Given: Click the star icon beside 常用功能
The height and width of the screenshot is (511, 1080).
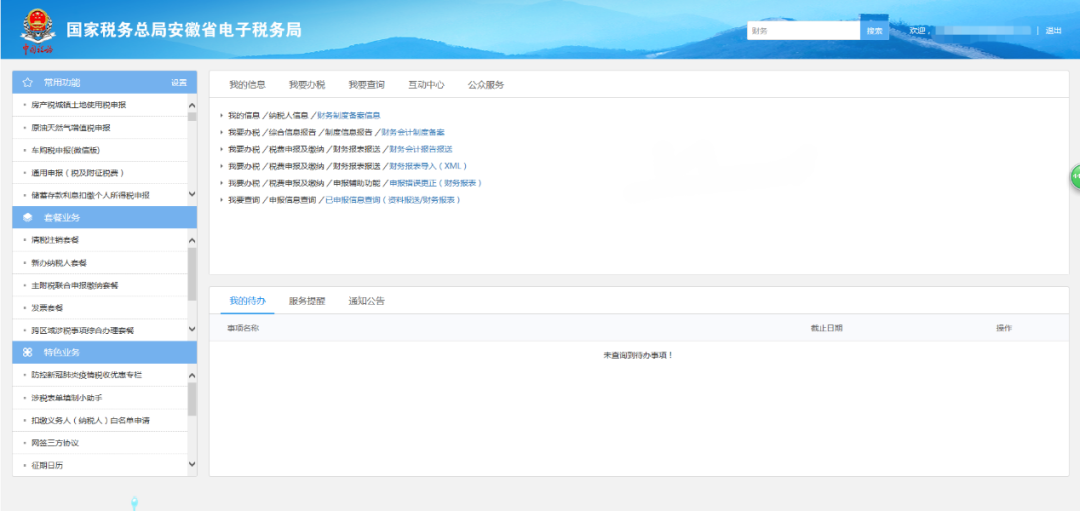Looking at the screenshot, I should (28, 83).
